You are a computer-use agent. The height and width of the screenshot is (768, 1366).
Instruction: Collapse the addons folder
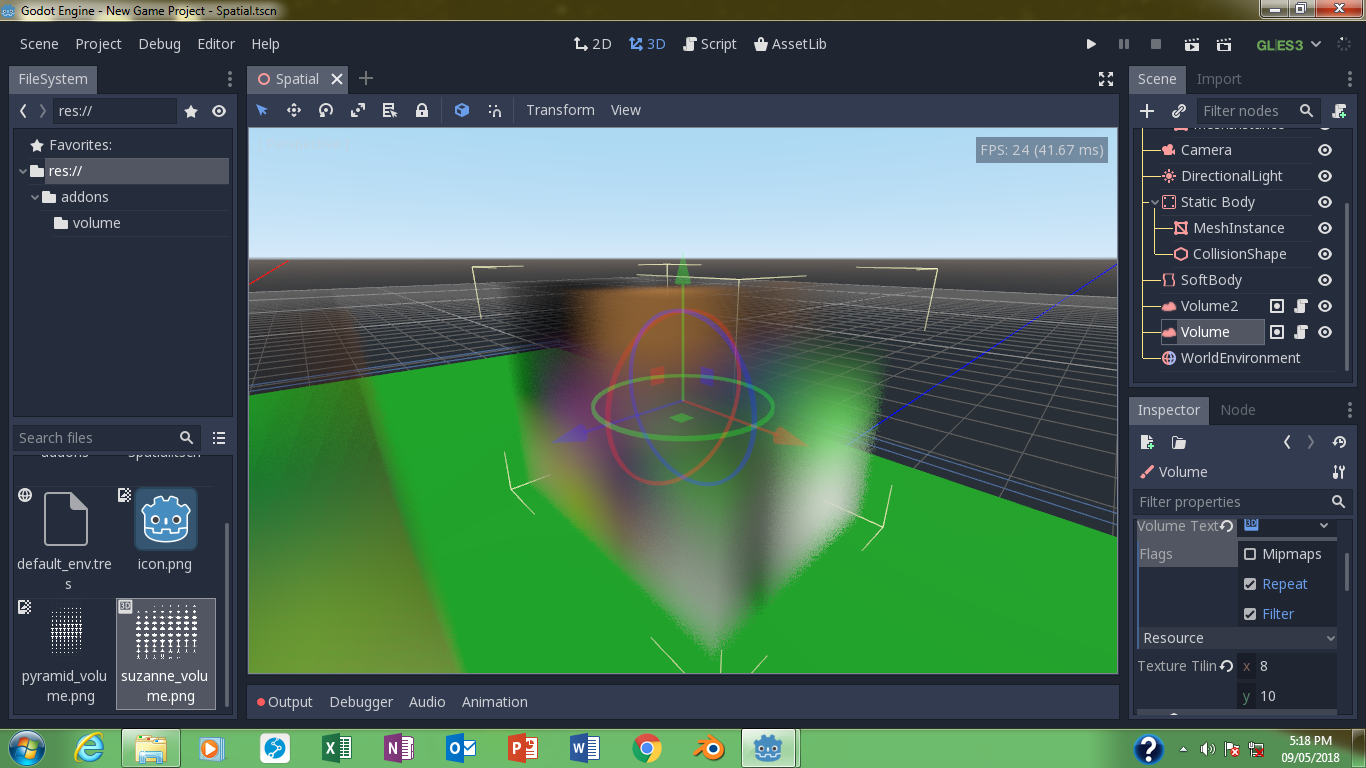pyautogui.click(x=35, y=197)
